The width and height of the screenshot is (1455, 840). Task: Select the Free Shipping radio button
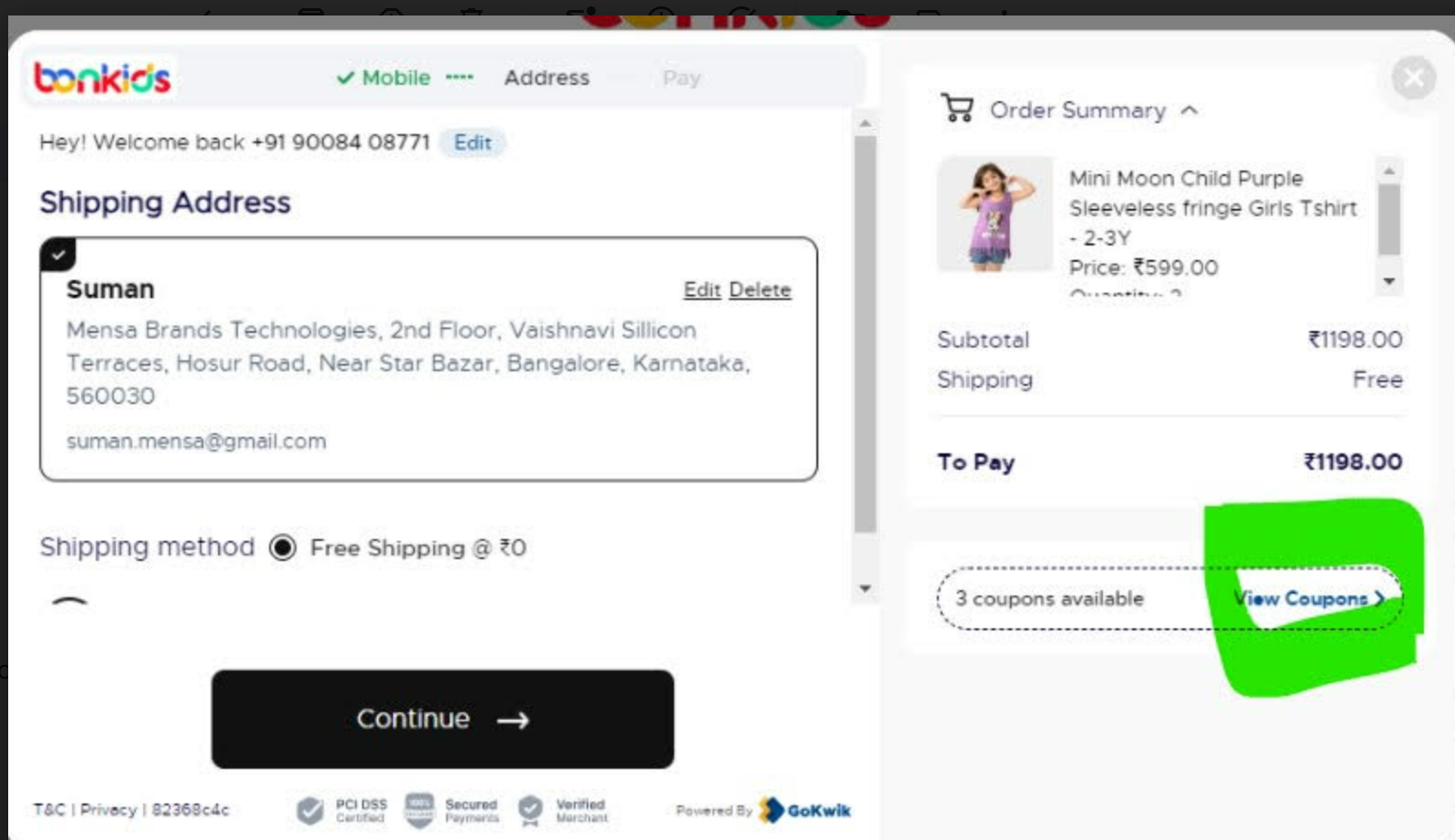coord(283,547)
